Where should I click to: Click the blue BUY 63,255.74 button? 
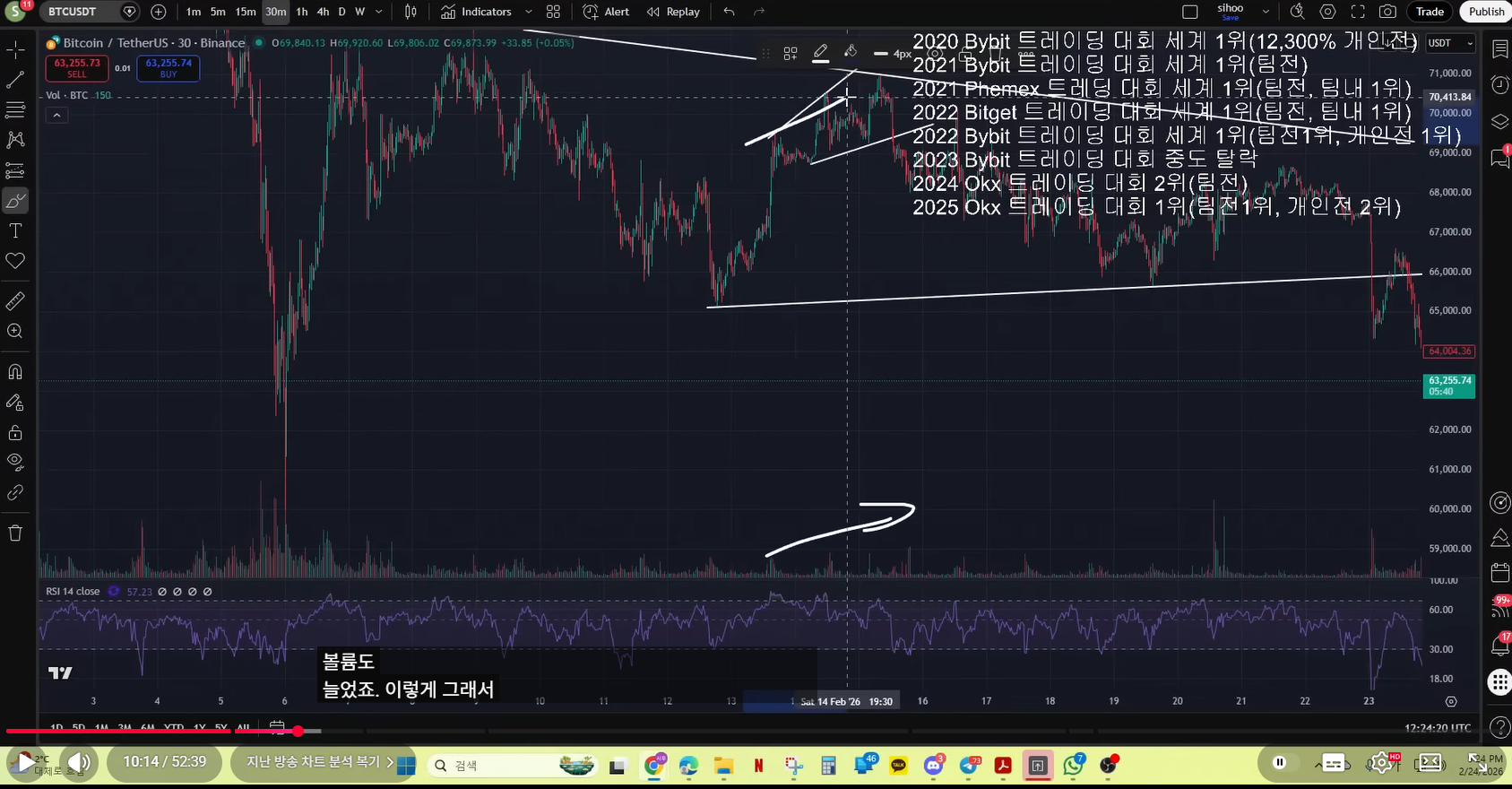[168, 68]
